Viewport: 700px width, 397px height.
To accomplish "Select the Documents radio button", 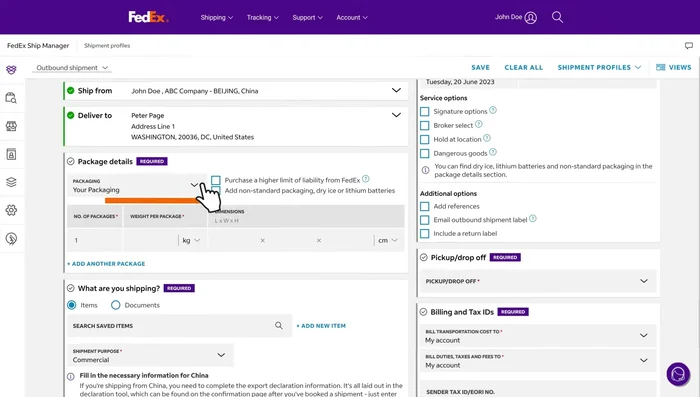I will coord(116,305).
